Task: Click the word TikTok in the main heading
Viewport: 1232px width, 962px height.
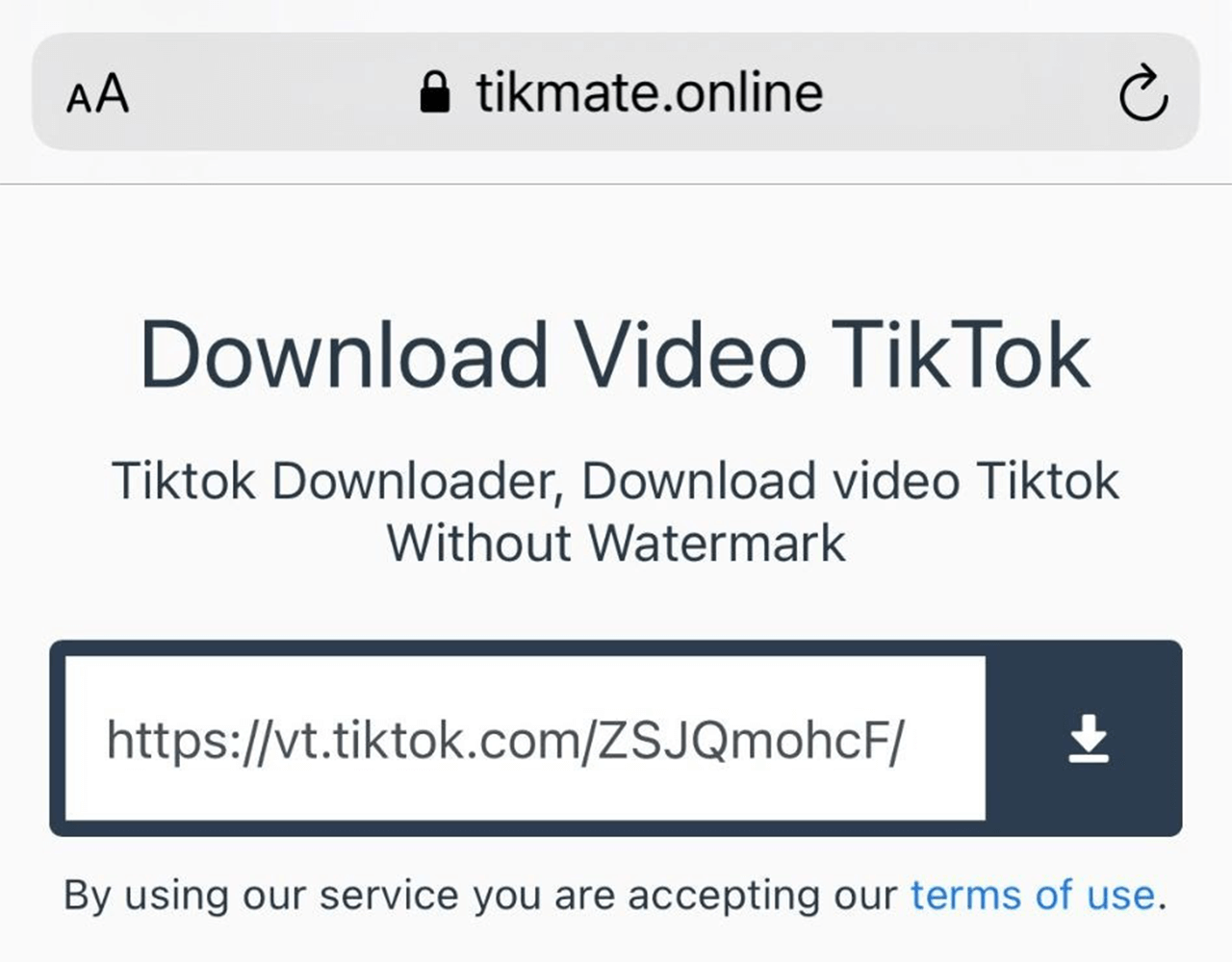Action: pos(961,355)
